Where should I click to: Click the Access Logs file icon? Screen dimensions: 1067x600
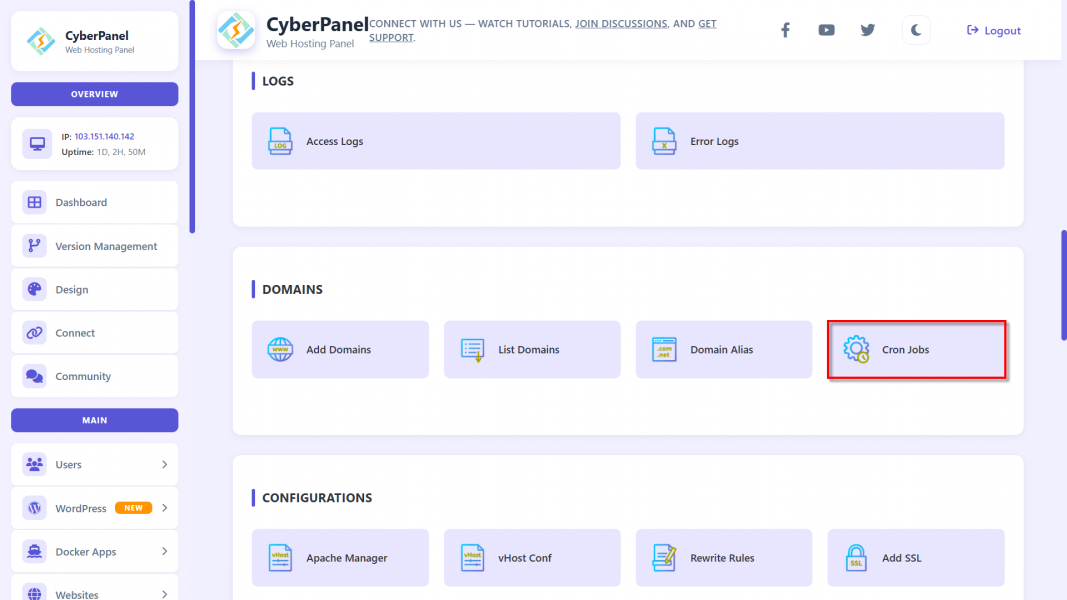pyautogui.click(x=280, y=141)
